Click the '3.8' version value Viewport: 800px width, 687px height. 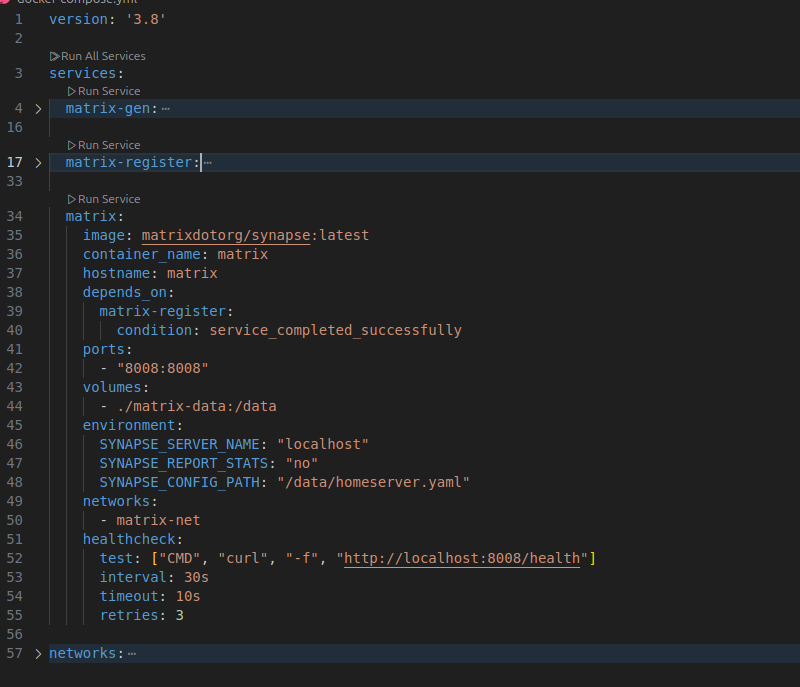146,19
